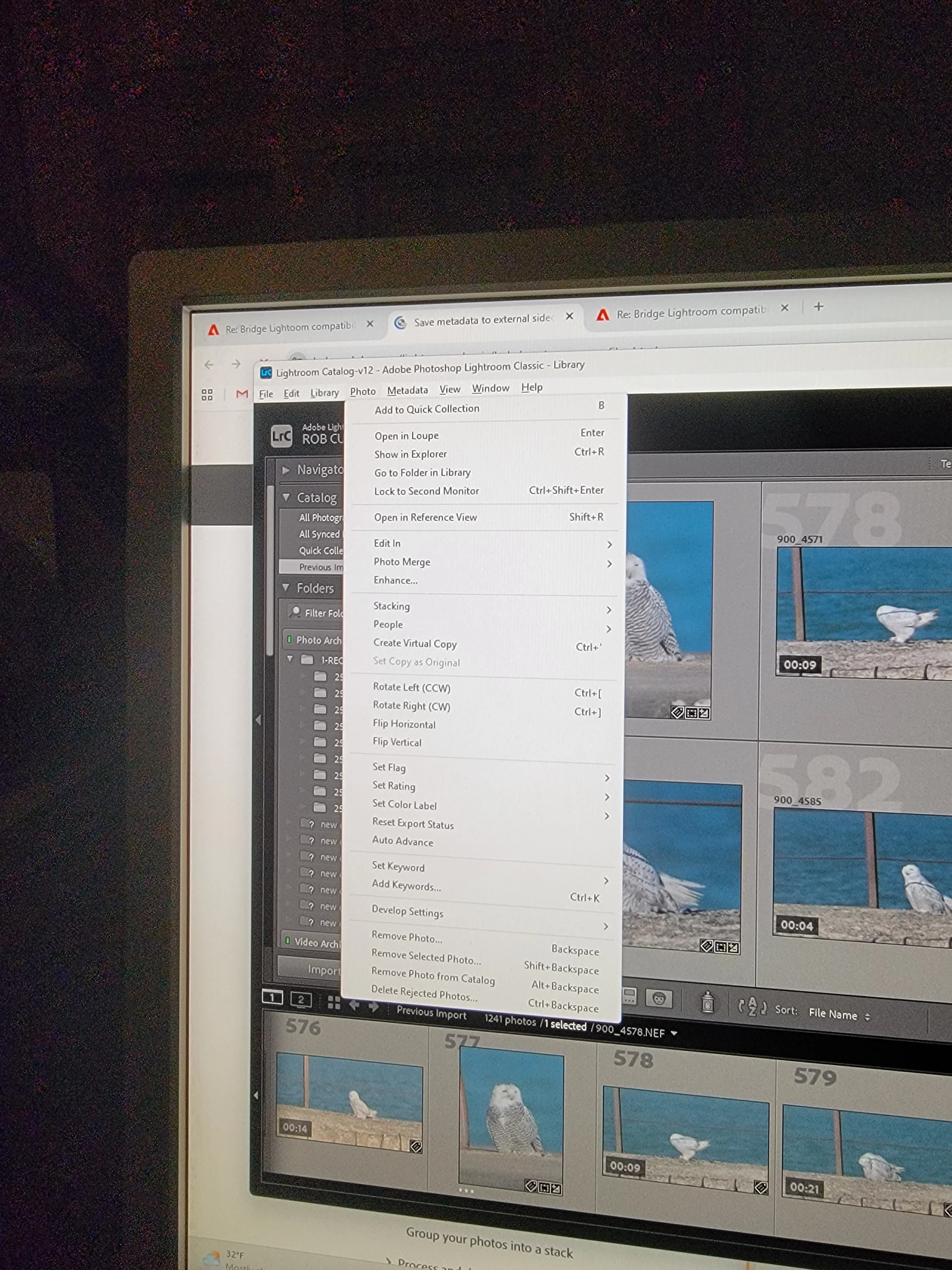Open filmstrip source dropdown next to 900_4578.NEF
Viewport: 952px width, 1270px height.
coord(674,1033)
